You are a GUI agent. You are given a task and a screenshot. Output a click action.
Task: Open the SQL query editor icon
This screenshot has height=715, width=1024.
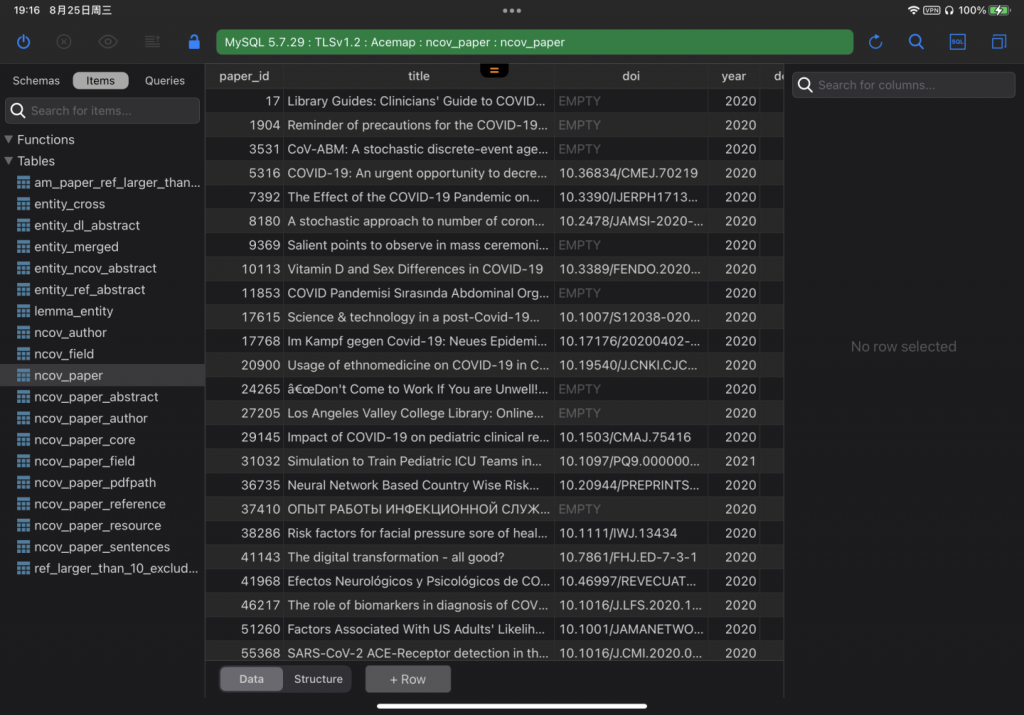pyautogui.click(x=957, y=42)
